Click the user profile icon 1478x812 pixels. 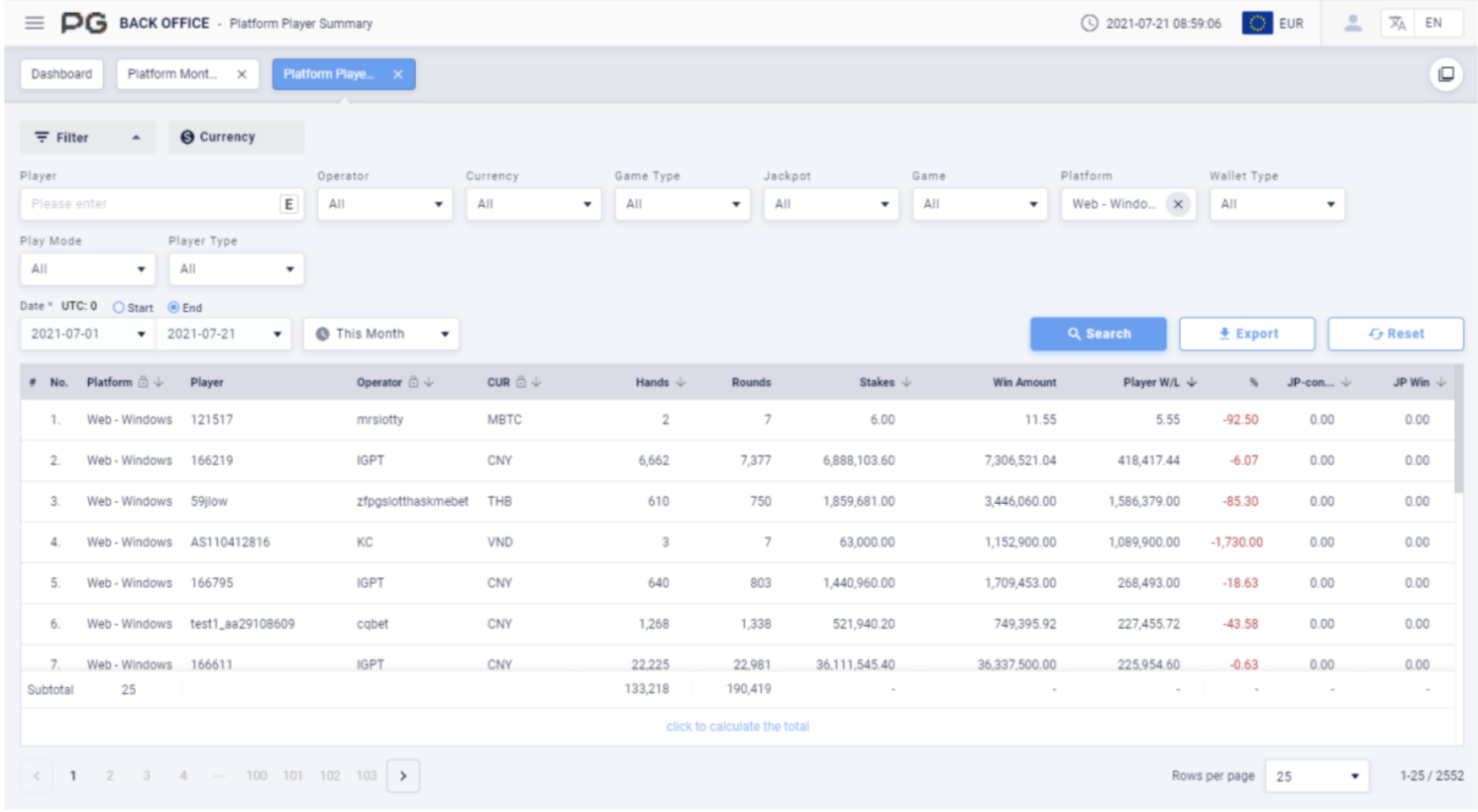(1352, 23)
